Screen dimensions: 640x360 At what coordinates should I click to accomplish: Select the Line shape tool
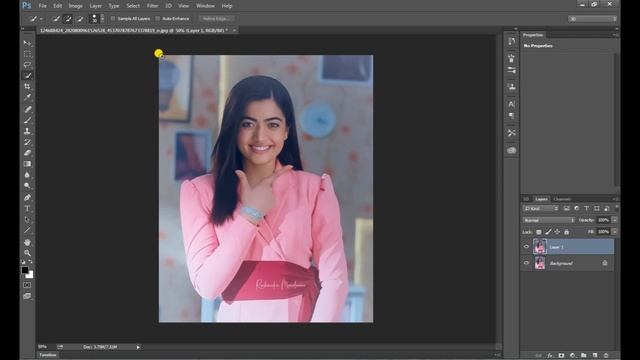27,230
